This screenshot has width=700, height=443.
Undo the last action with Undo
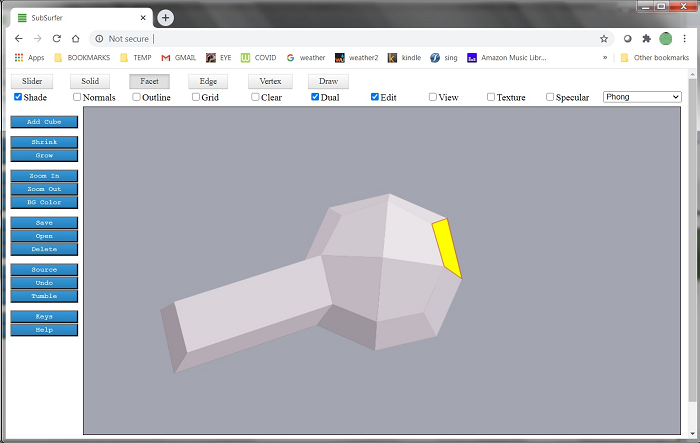click(44, 283)
